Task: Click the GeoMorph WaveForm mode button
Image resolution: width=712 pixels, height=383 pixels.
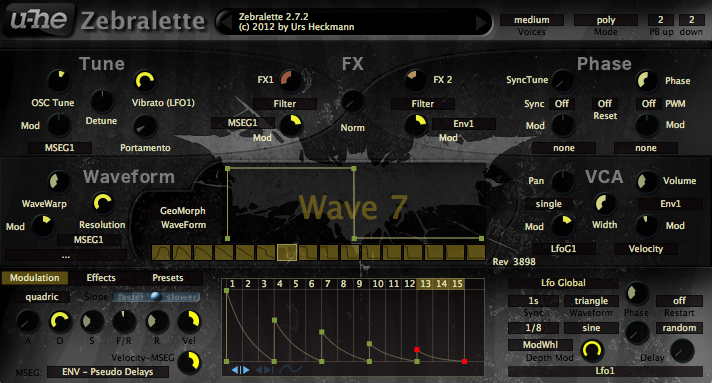Action: 183,218
